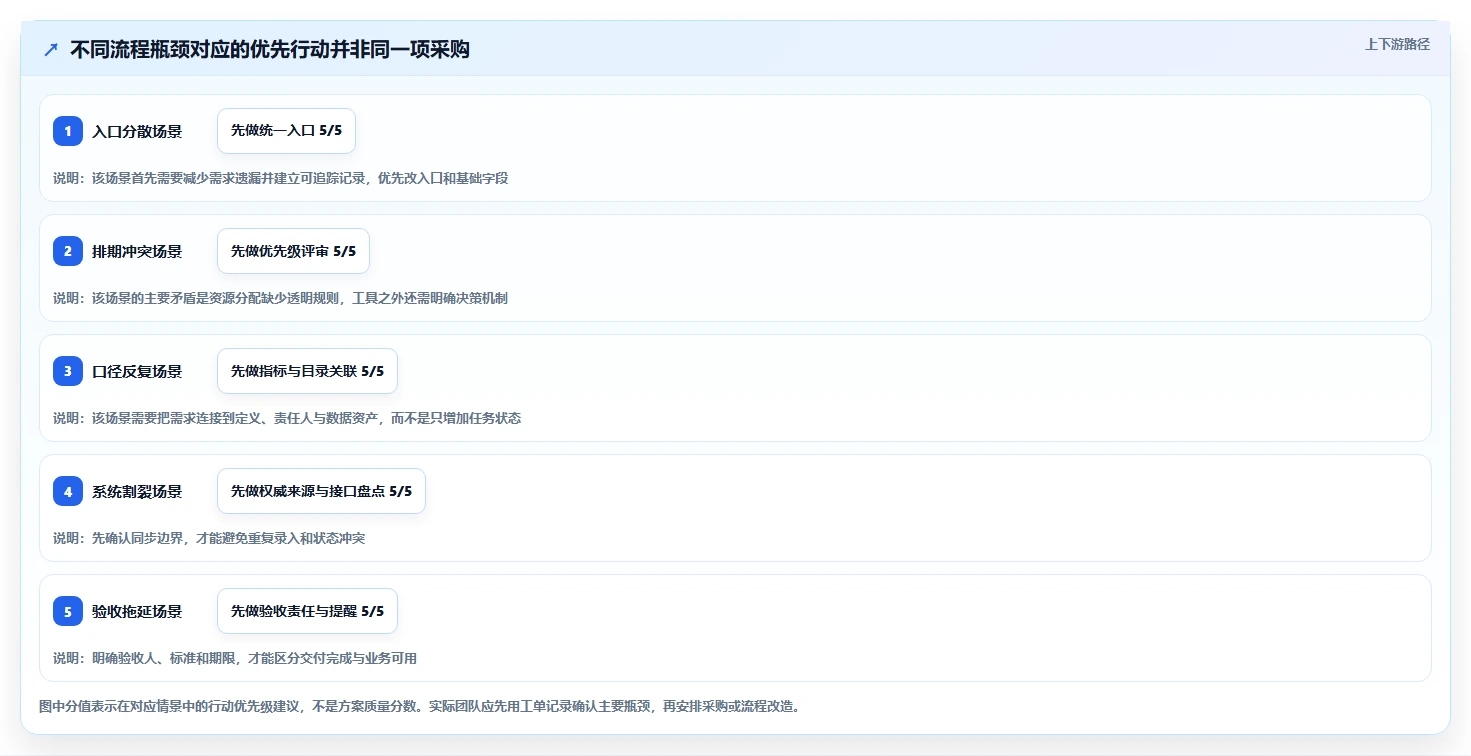The image size is (1471, 756).
Task: Click the number 1 step badge
Action: tap(68, 131)
